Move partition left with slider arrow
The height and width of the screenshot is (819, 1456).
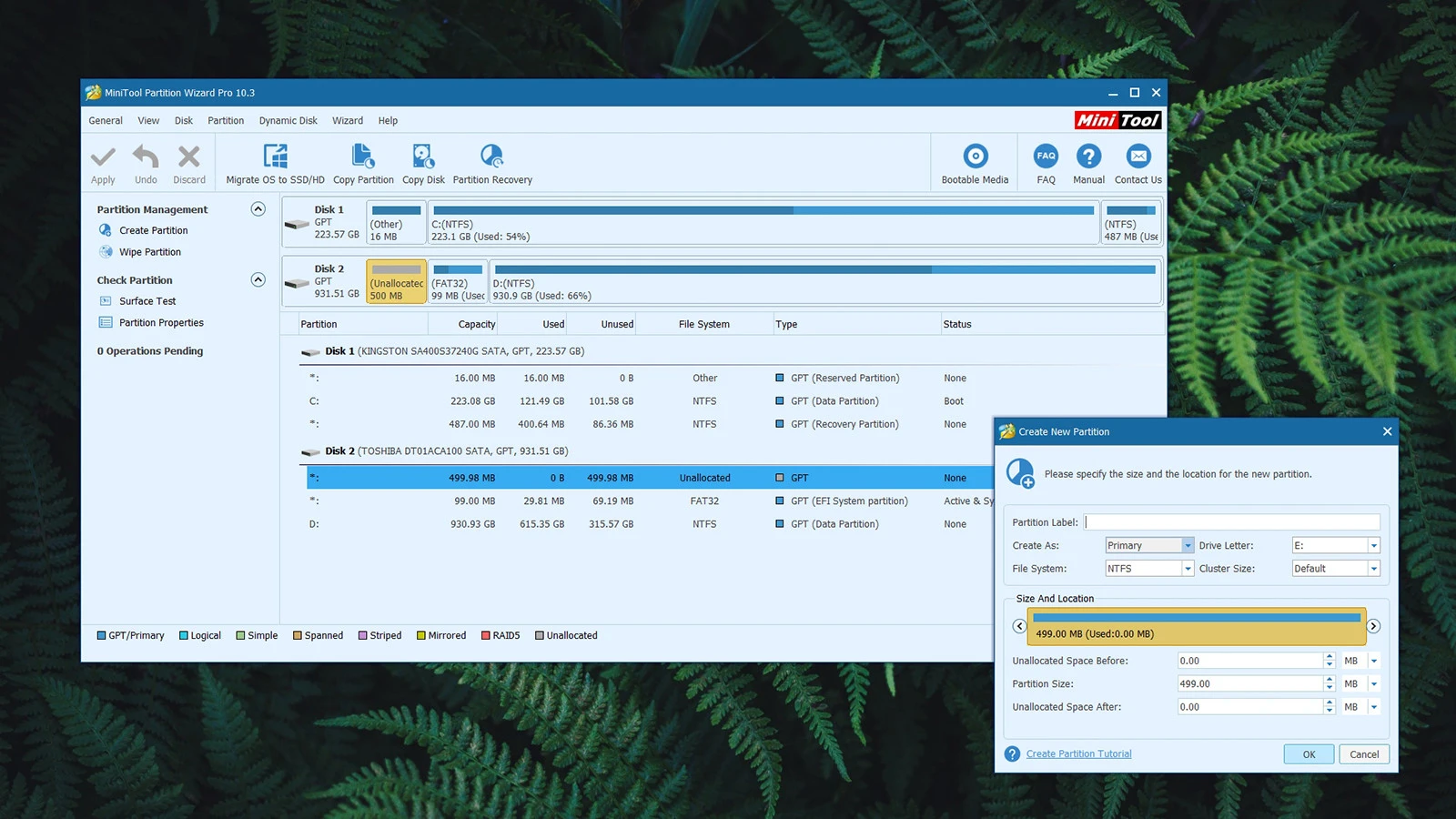1019,626
